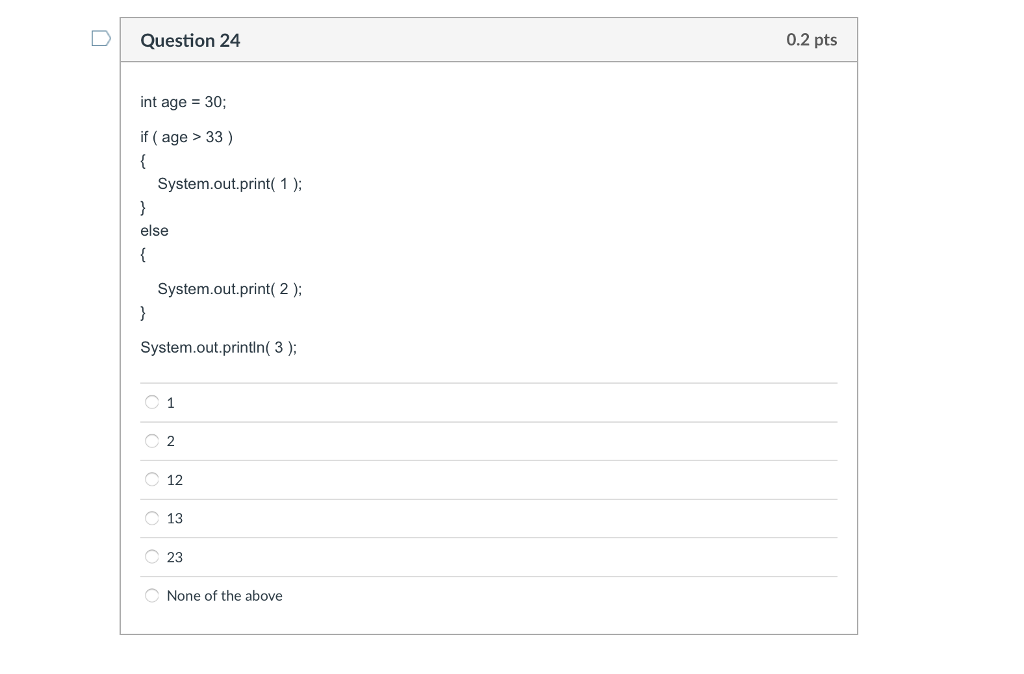Click the answer label reading 1
This screenshot has height=674, width=1024.
(x=170, y=403)
